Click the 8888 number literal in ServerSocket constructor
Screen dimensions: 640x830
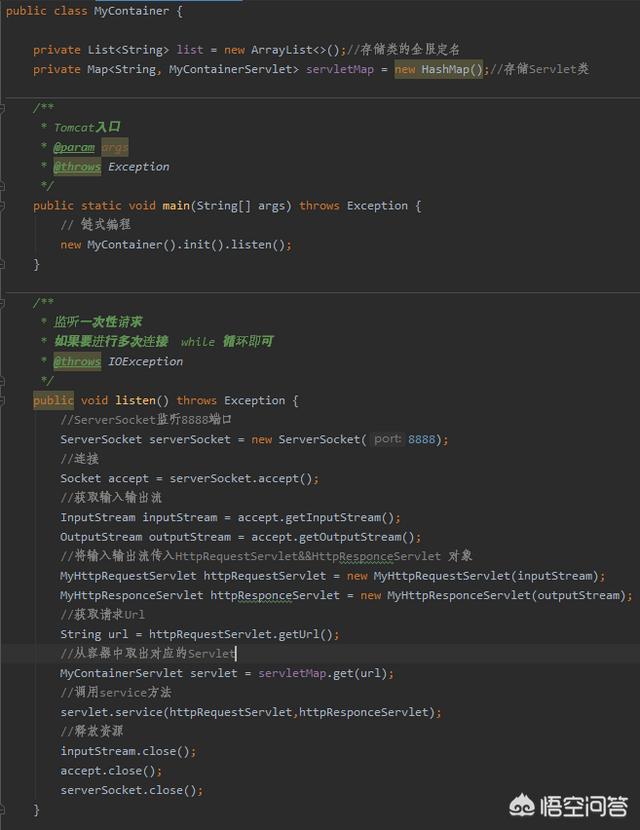421,439
